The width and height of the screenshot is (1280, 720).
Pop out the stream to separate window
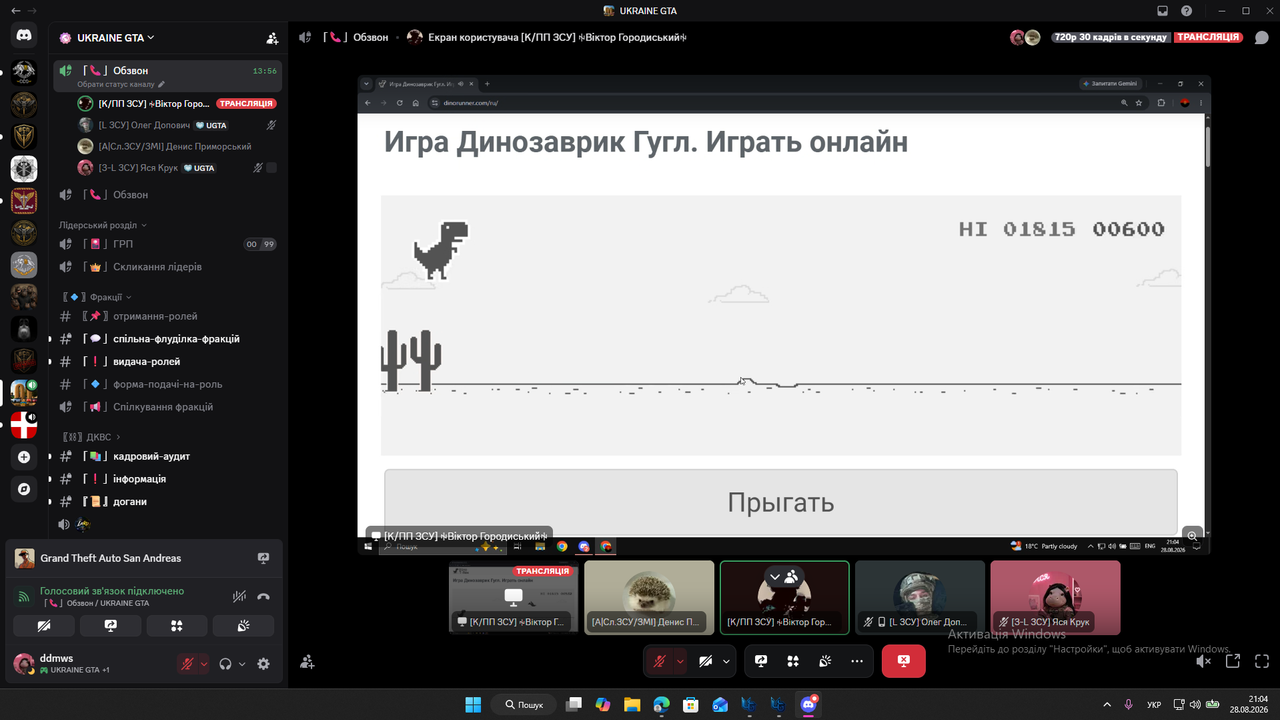pyautogui.click(x=1233, y=661)
